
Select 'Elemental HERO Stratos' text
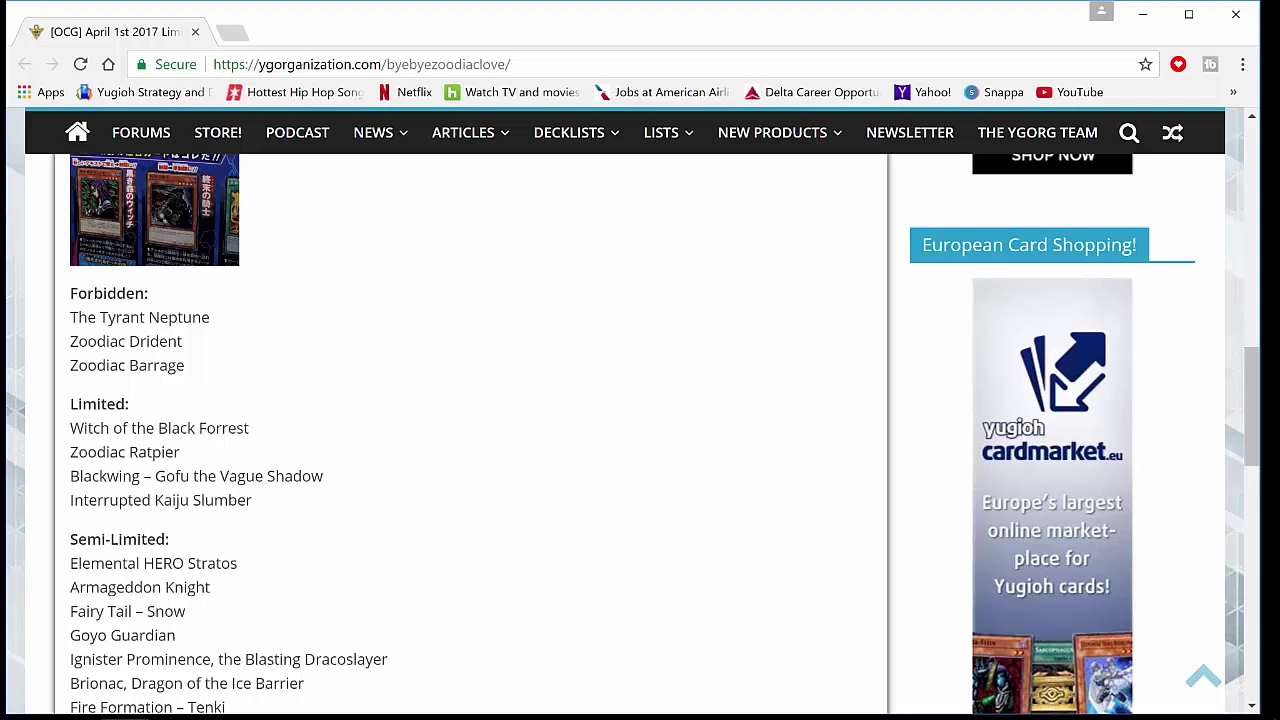153,563
